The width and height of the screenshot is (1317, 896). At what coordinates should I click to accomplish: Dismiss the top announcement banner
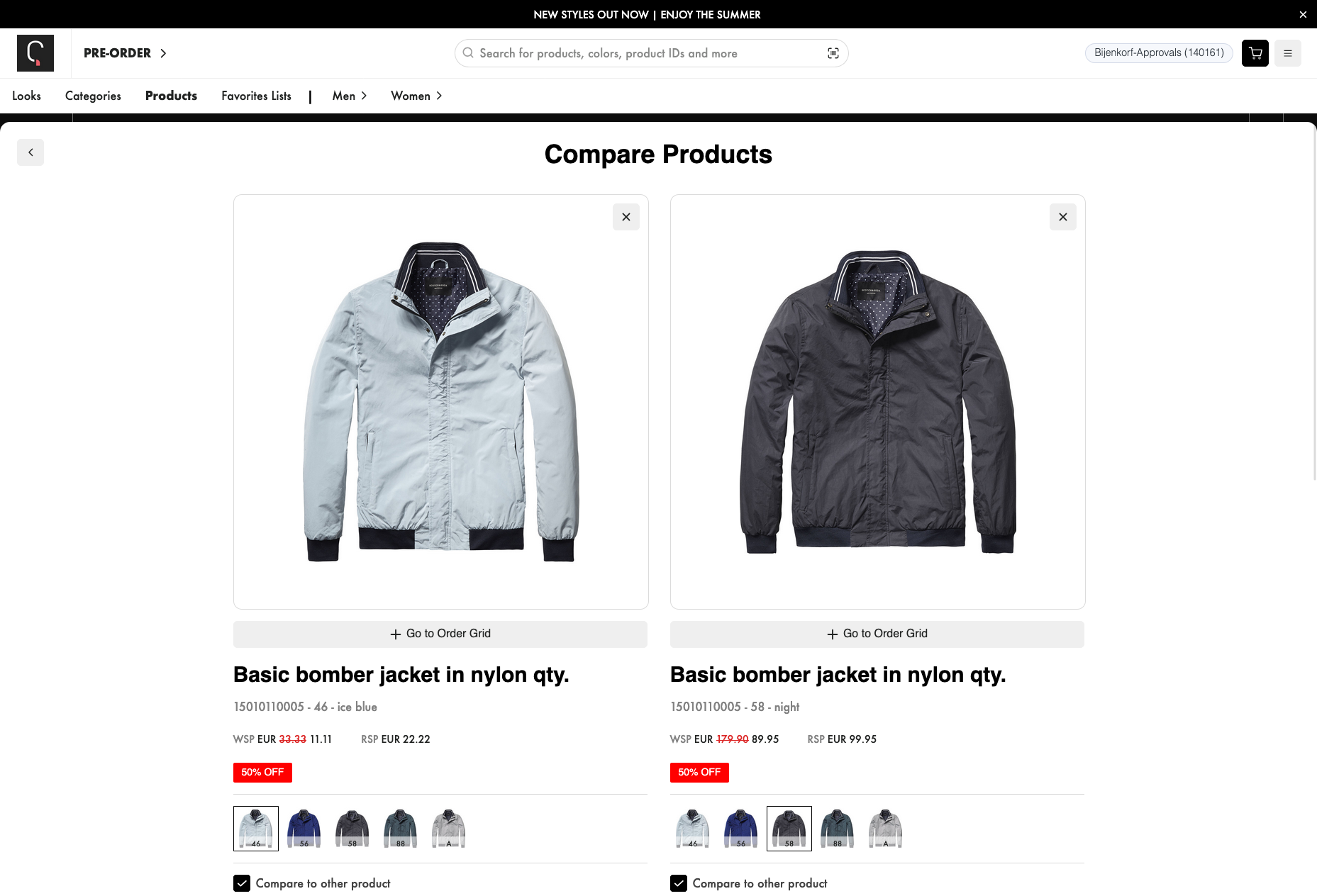[1303, 14]
